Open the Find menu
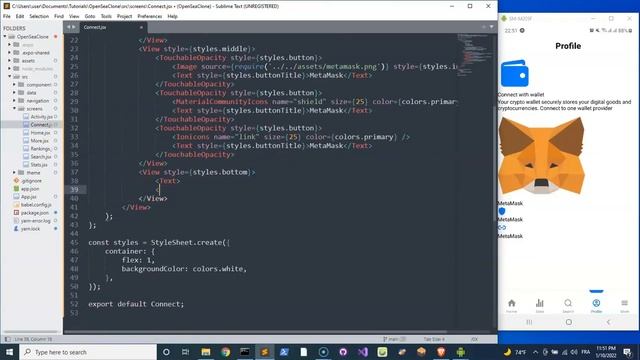The height and width of the screenshot is (360, 640). (59, 16)
